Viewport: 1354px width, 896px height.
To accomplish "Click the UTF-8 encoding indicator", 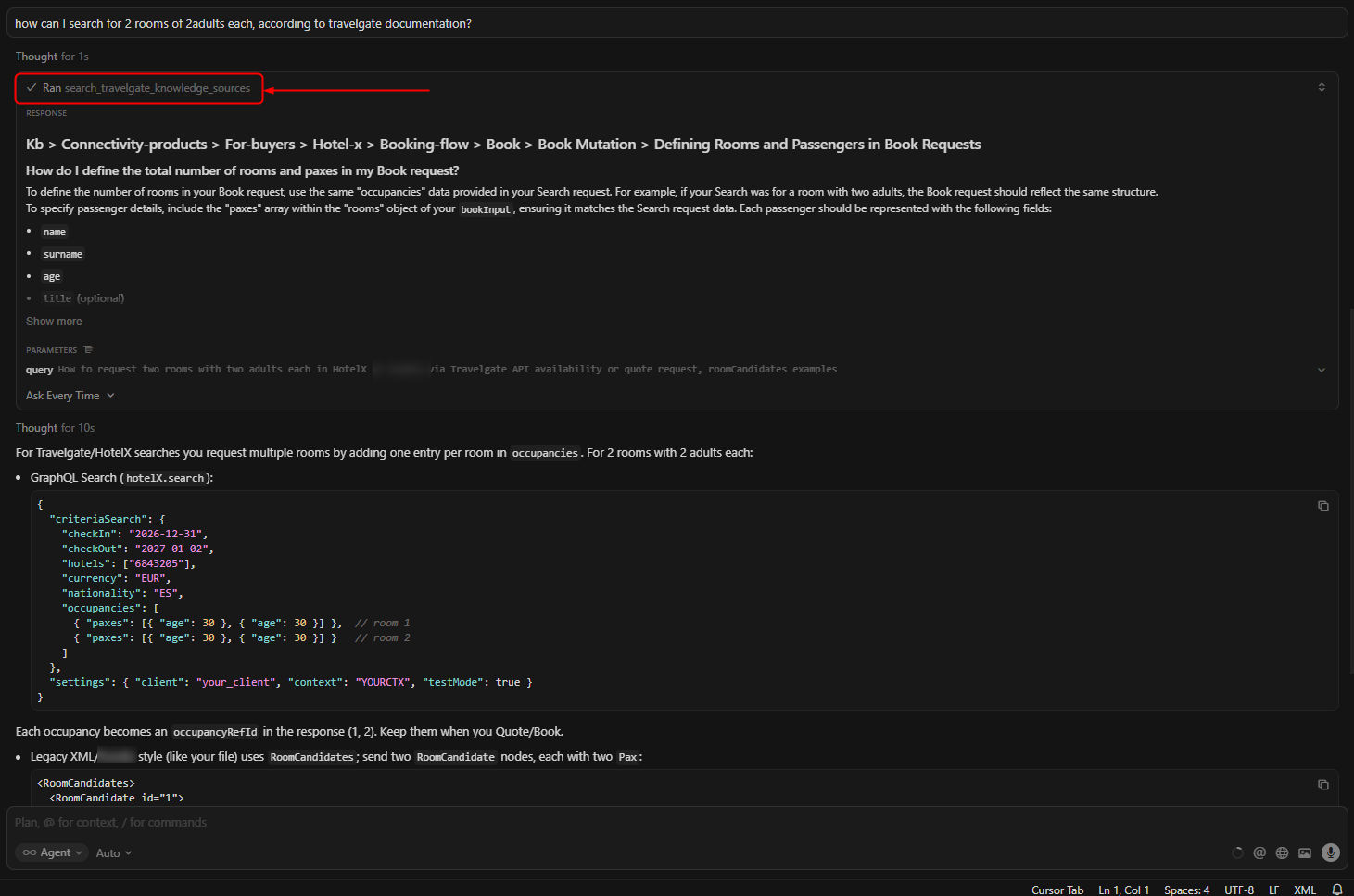I will (x=1238, y=890).
